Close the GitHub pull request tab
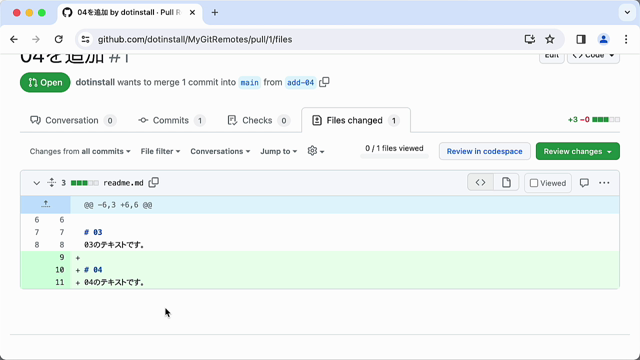This screenshot has height=360, width=640. (x=192, y=12)
